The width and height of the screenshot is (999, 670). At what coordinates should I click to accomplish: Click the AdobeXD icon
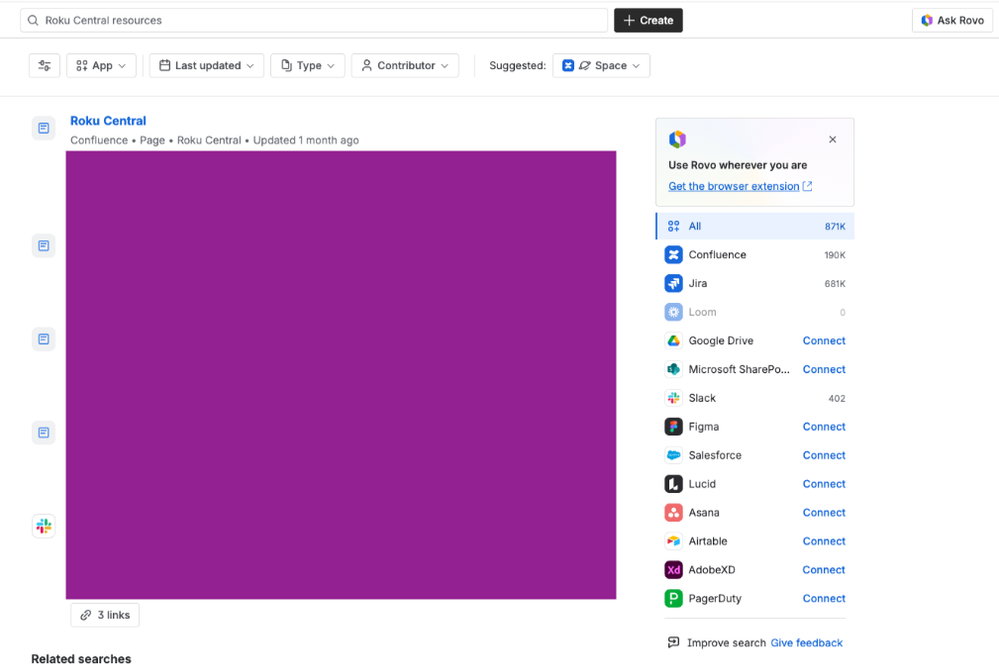click(x=673, y=570)
